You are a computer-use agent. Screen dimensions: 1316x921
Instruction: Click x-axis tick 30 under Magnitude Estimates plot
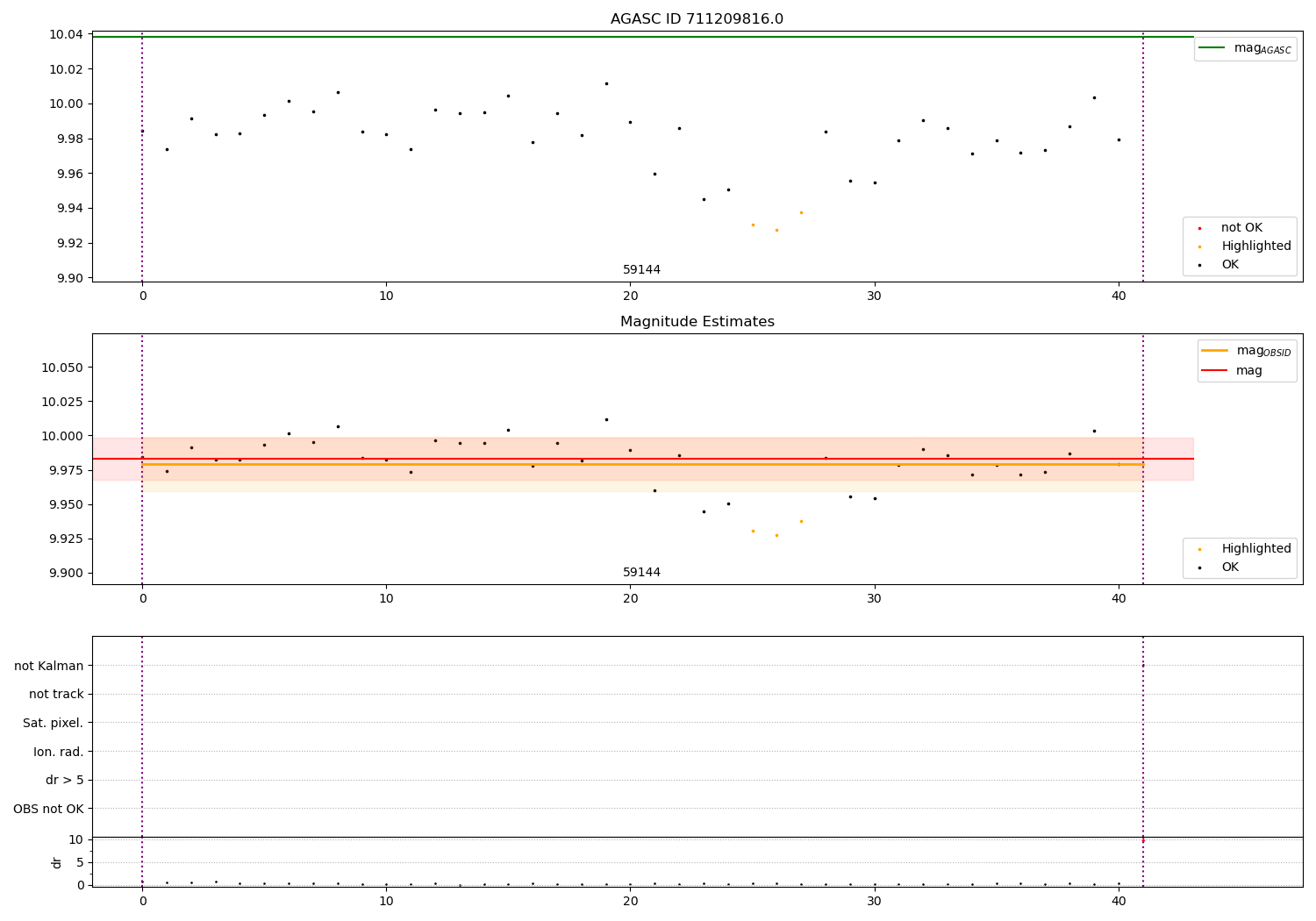click(x=874, y=599)
